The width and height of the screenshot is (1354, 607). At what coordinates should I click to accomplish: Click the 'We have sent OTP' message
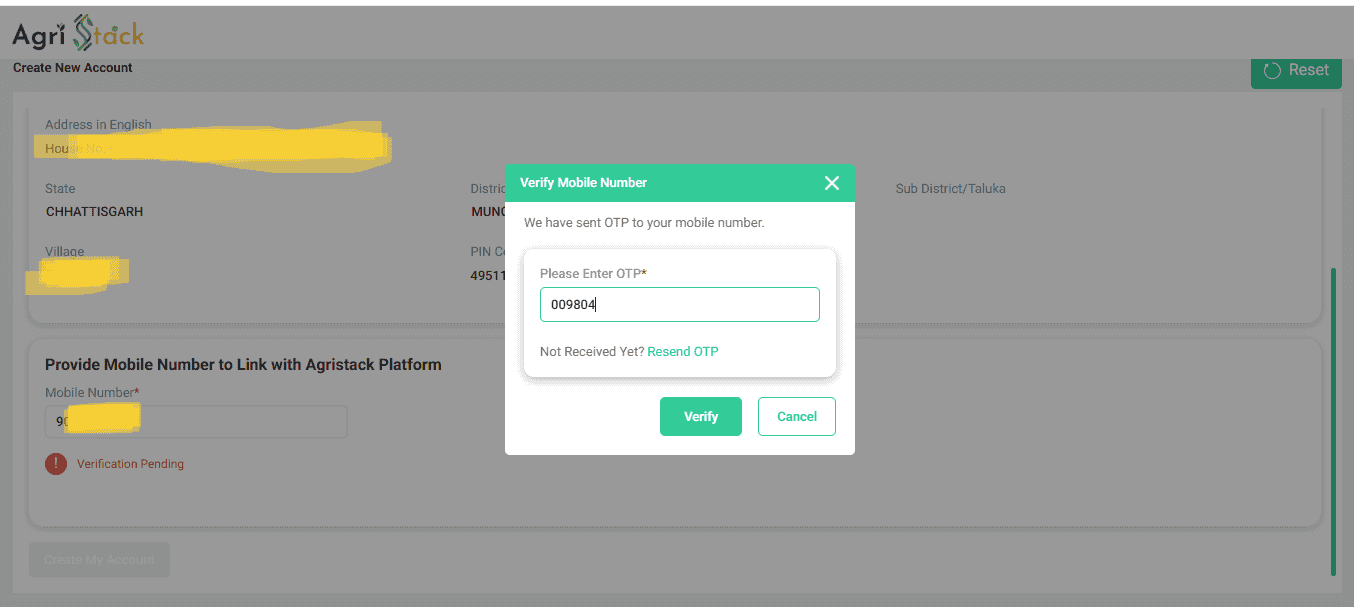pos(644,223)
